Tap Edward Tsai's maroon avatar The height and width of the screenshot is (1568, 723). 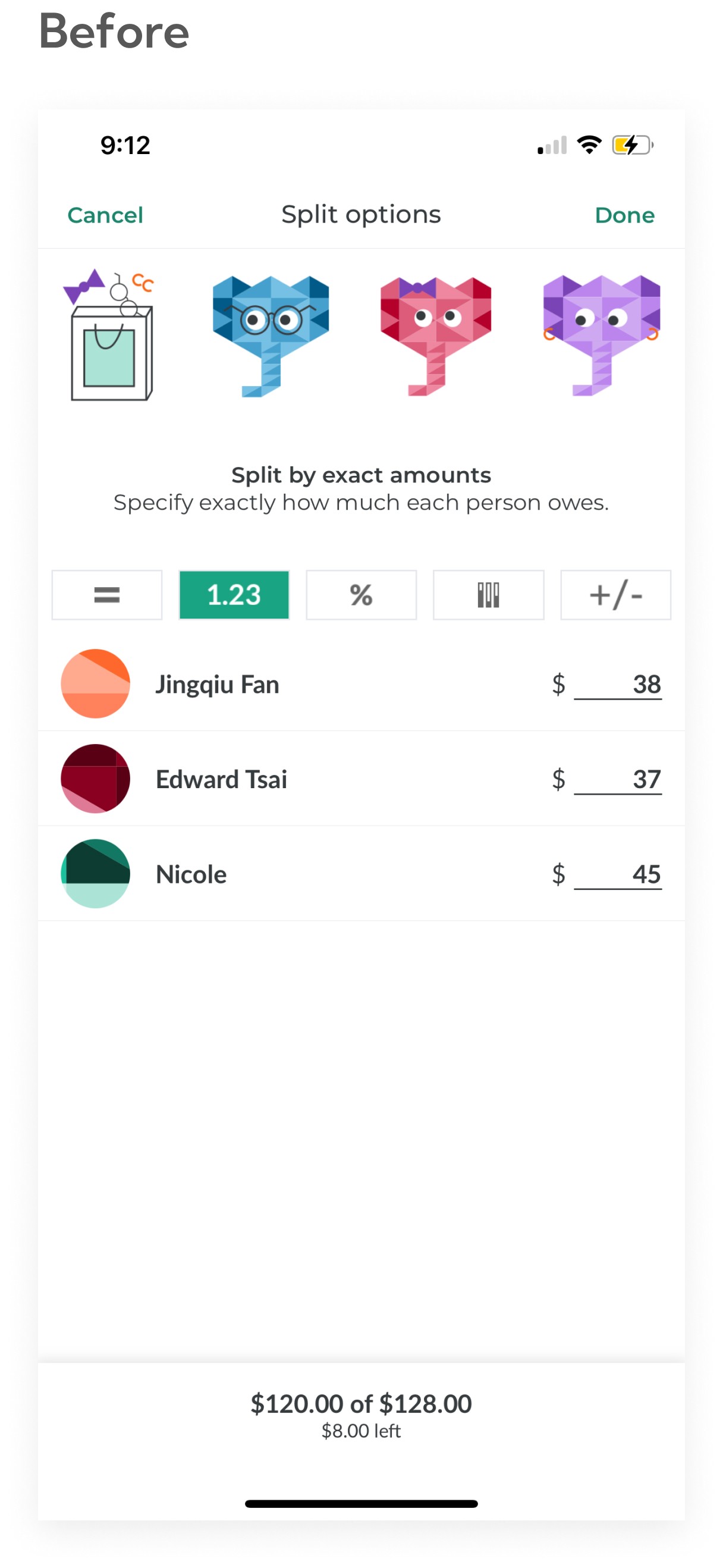tap(96, 779)
